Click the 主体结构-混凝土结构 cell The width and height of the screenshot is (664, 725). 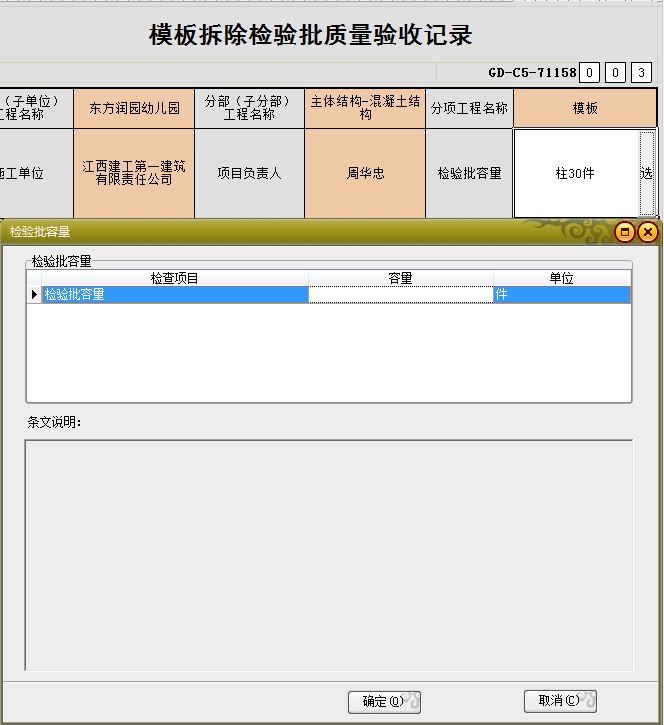coord(365,108)
